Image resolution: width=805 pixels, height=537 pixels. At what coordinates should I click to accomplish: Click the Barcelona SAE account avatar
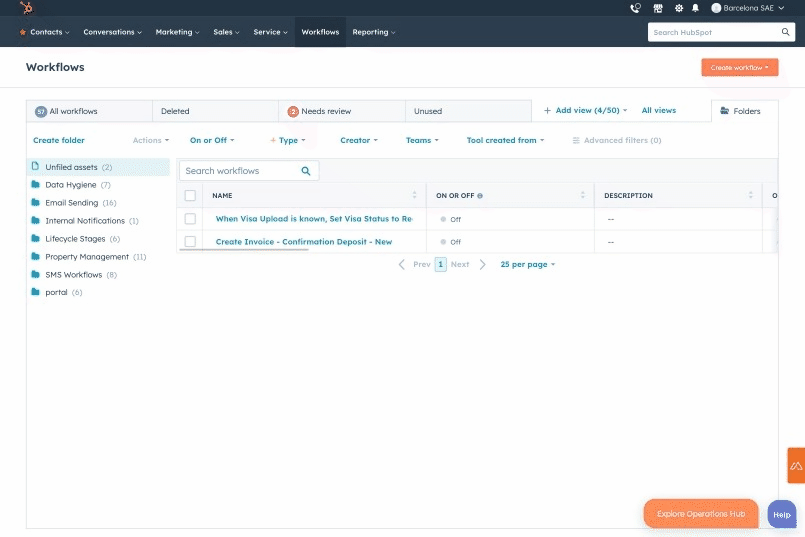pyautogui.click(x=716, y=8)
